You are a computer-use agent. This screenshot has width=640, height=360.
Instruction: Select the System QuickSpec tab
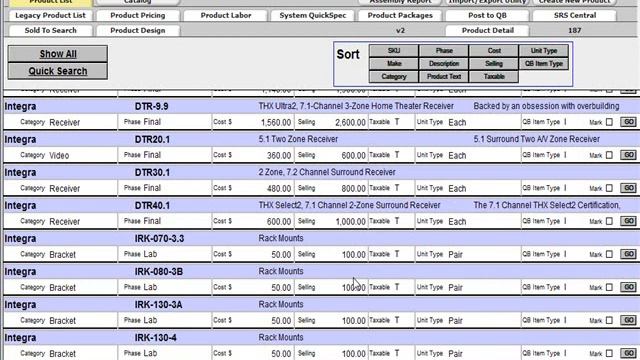pos(313,16)
